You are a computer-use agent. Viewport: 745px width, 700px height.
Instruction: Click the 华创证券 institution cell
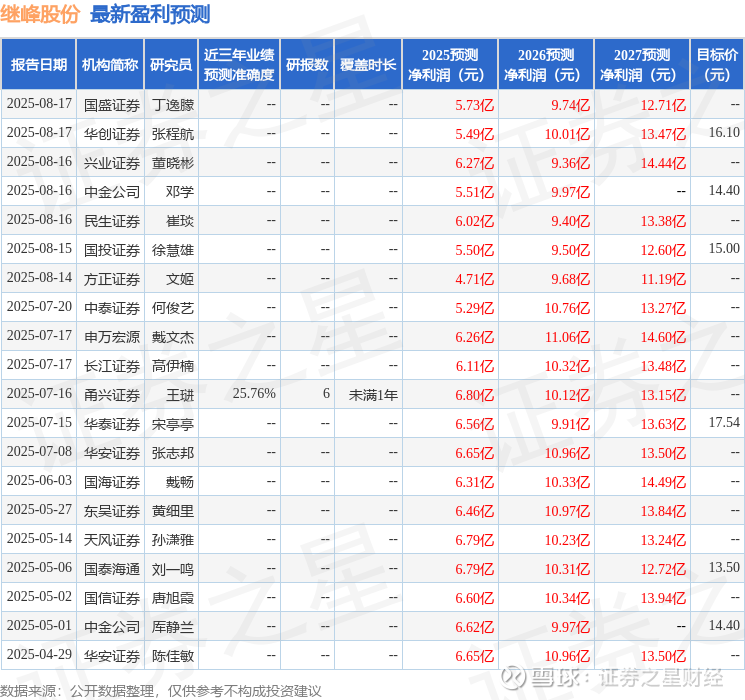click(112, 134)
